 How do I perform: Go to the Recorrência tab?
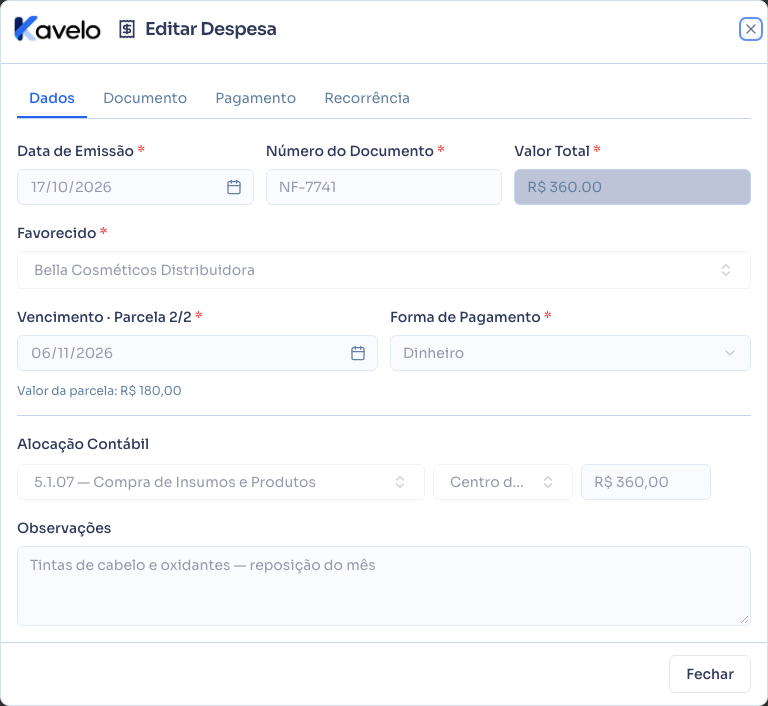pyautogui.click(x=367, y=98)
